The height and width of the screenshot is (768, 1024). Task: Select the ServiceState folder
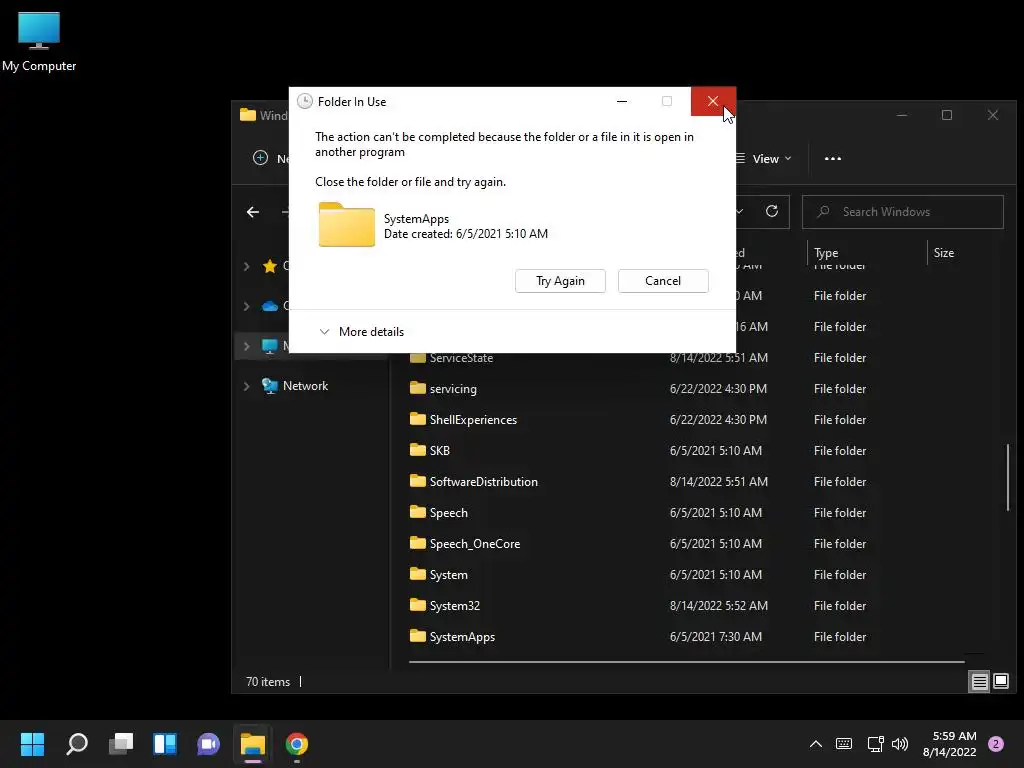coord(460,358)
